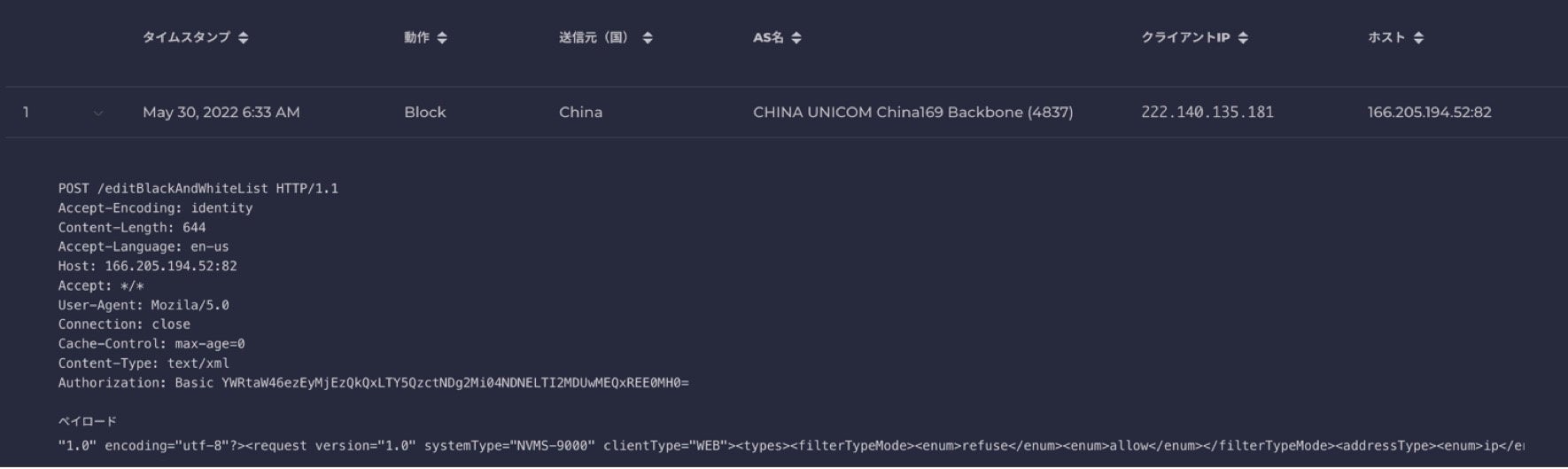This screenshot has height=469, width=1568.
Task: Click the AS名 column header label
Action: [x=768, y=37]
